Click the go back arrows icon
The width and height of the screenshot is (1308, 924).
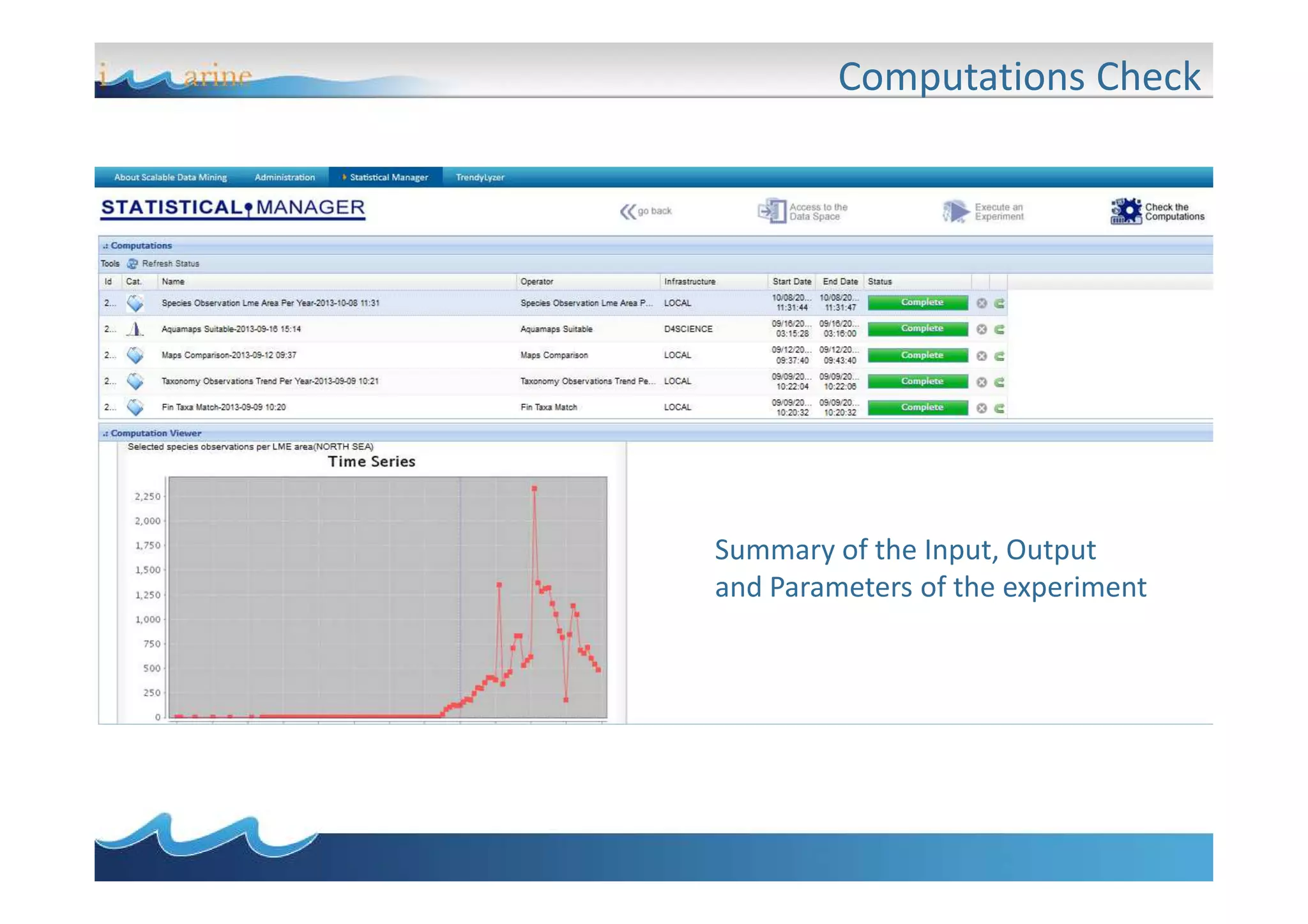pos(628,211)
